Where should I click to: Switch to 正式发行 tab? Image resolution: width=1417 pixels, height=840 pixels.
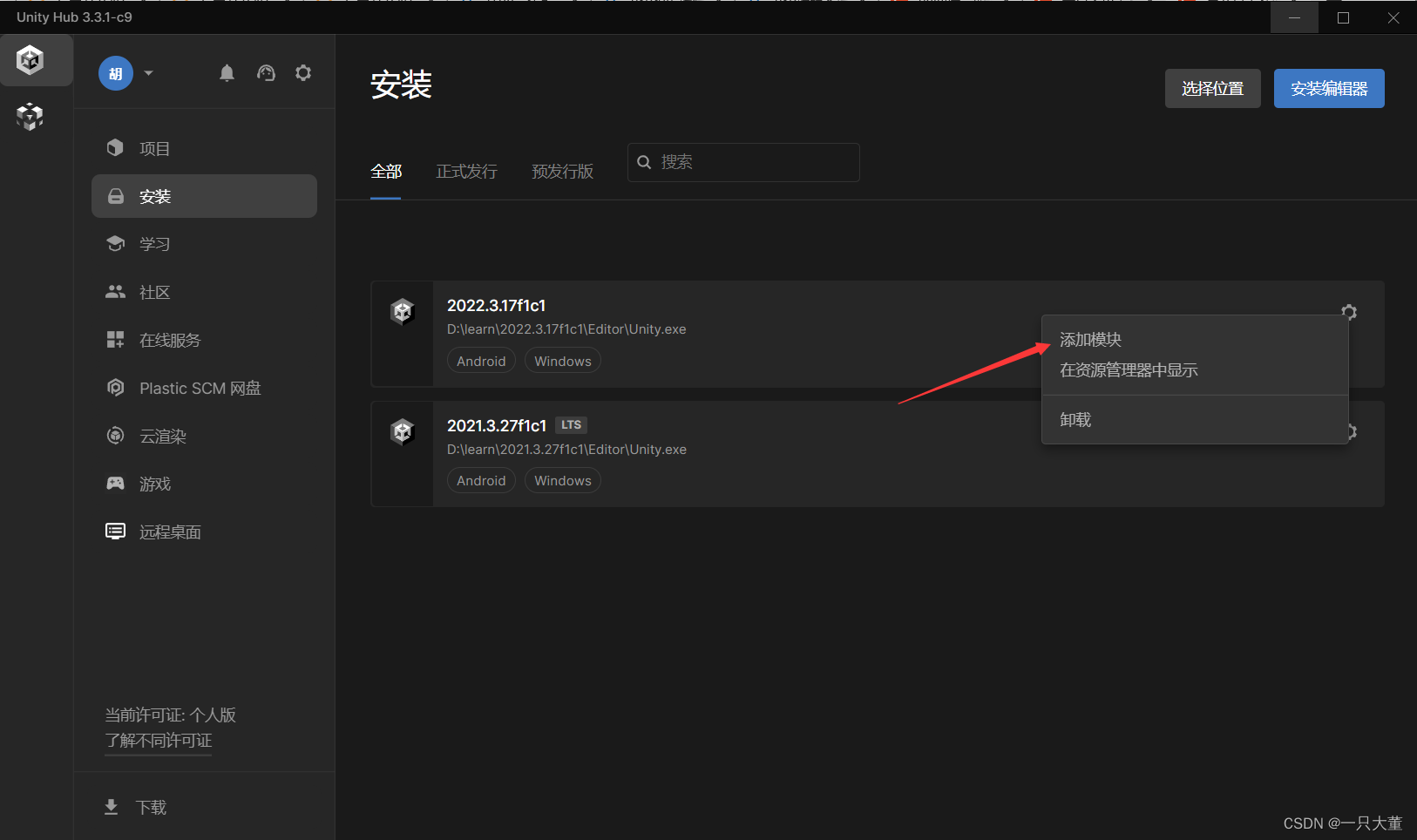pos(466,172)
